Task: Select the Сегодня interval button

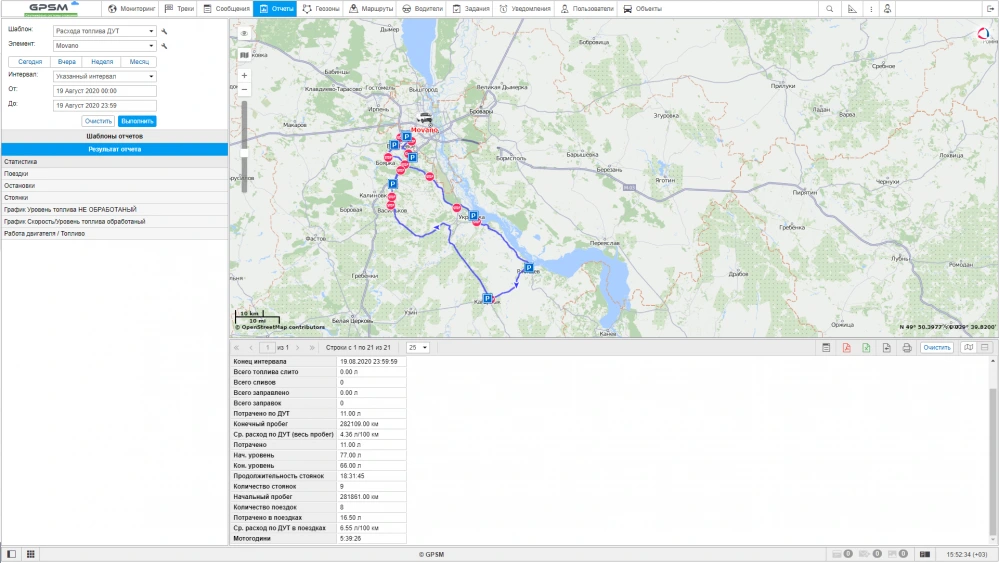Action: coord(30,62)
